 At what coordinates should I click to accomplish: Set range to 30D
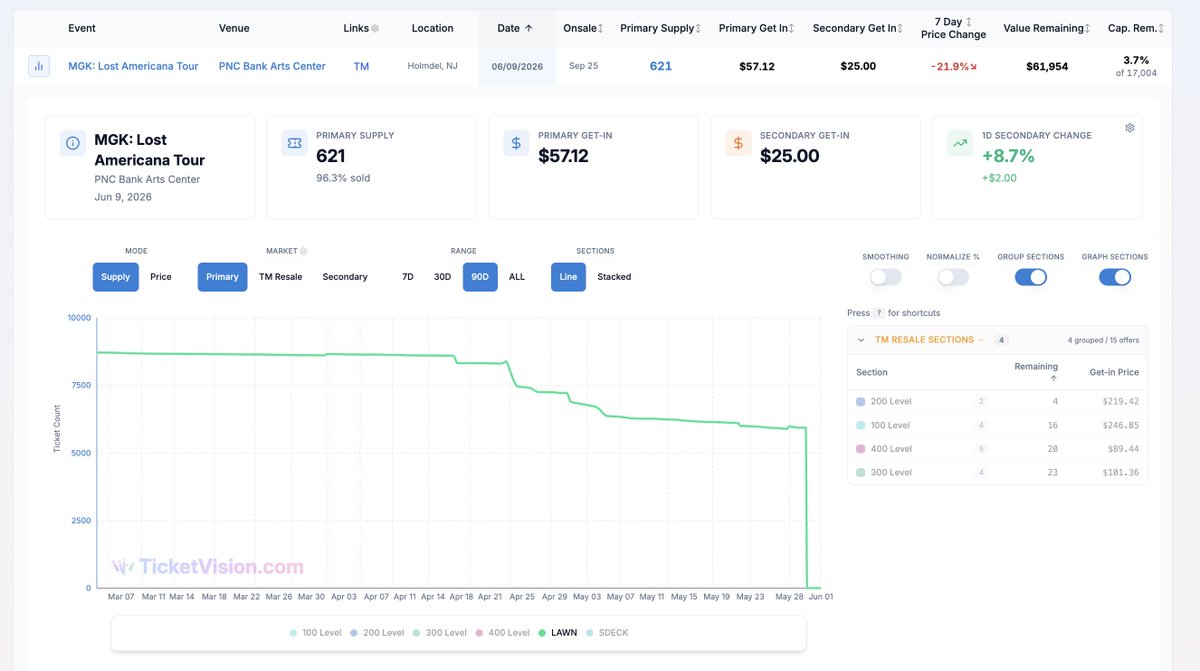(442, 277)
